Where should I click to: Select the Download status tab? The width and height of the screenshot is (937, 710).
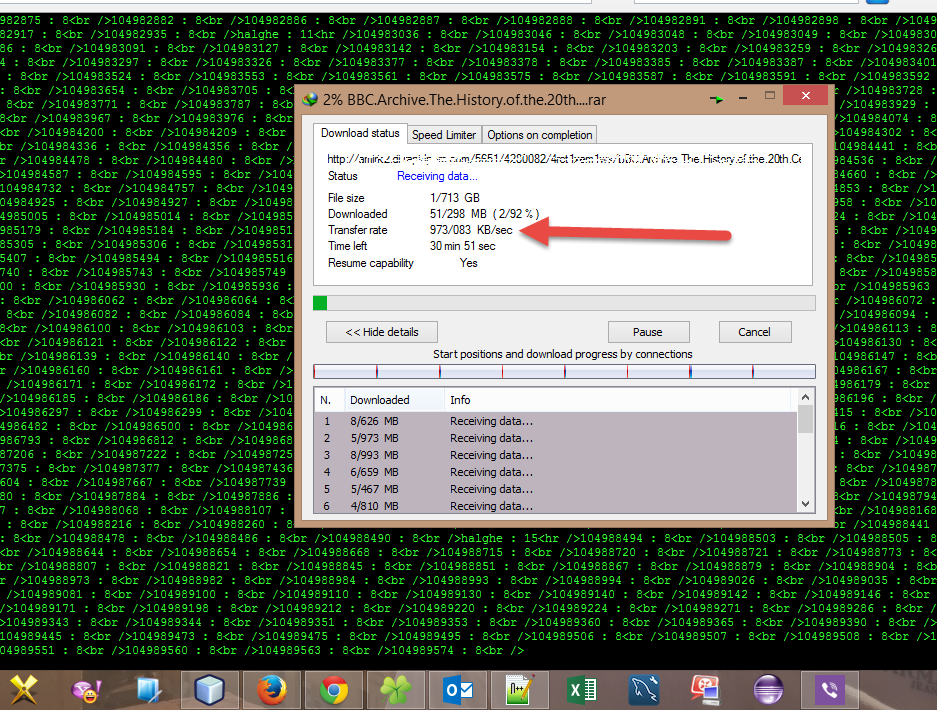pos(360,134)
